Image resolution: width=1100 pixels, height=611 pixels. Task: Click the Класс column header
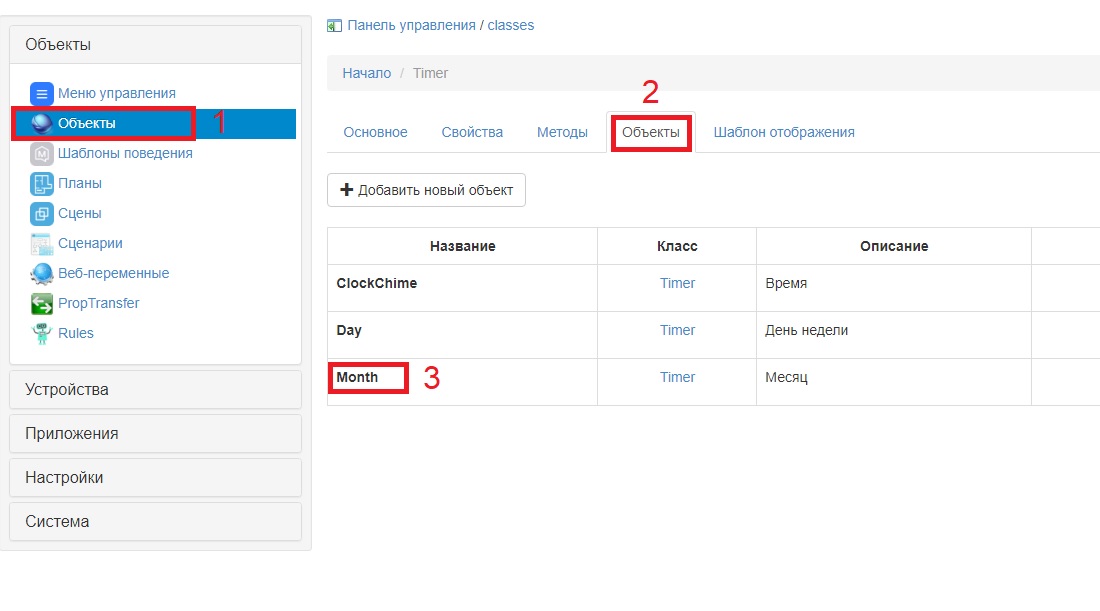click(677, 246)
